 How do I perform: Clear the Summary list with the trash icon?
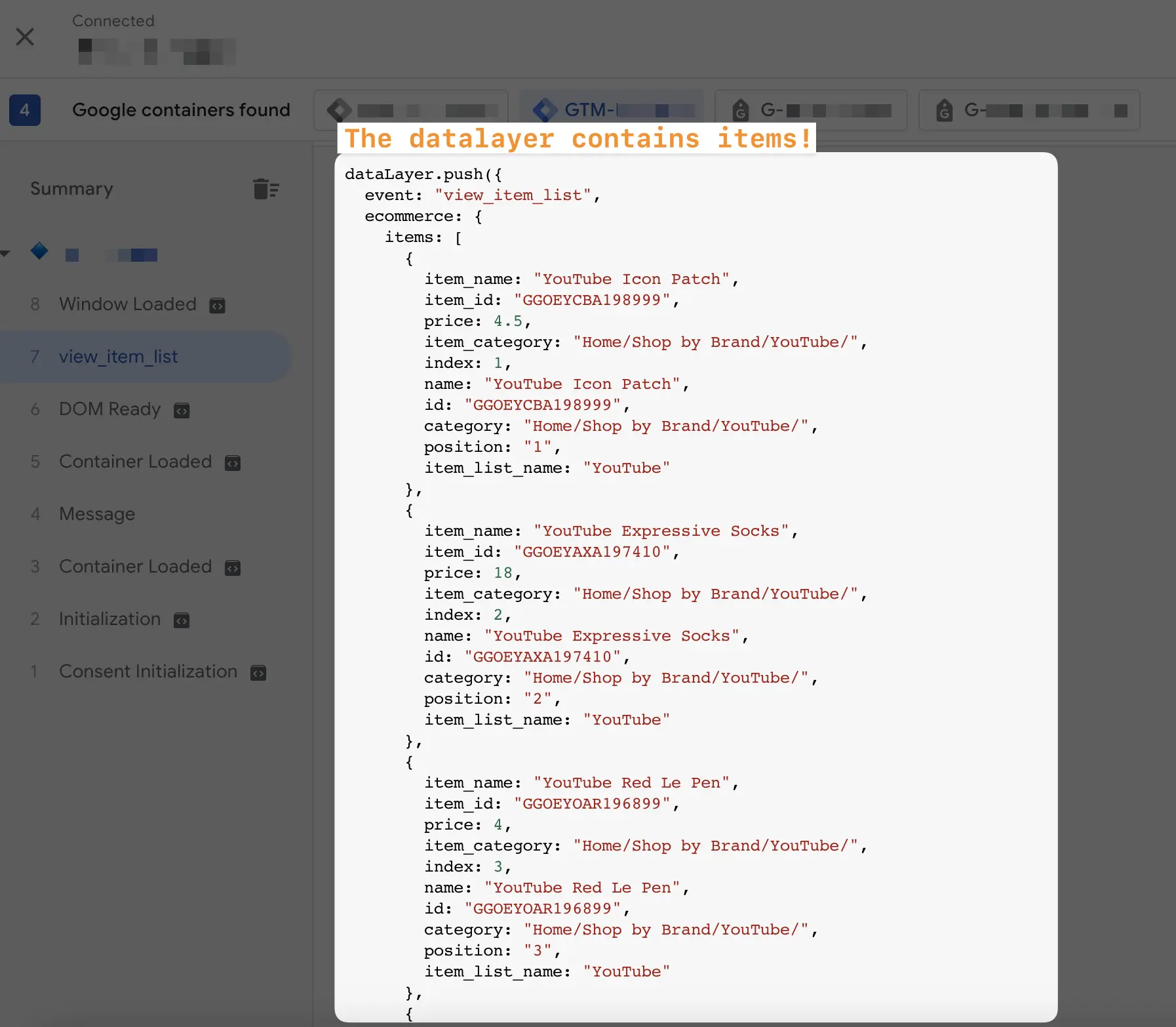[x=265, y=189]
